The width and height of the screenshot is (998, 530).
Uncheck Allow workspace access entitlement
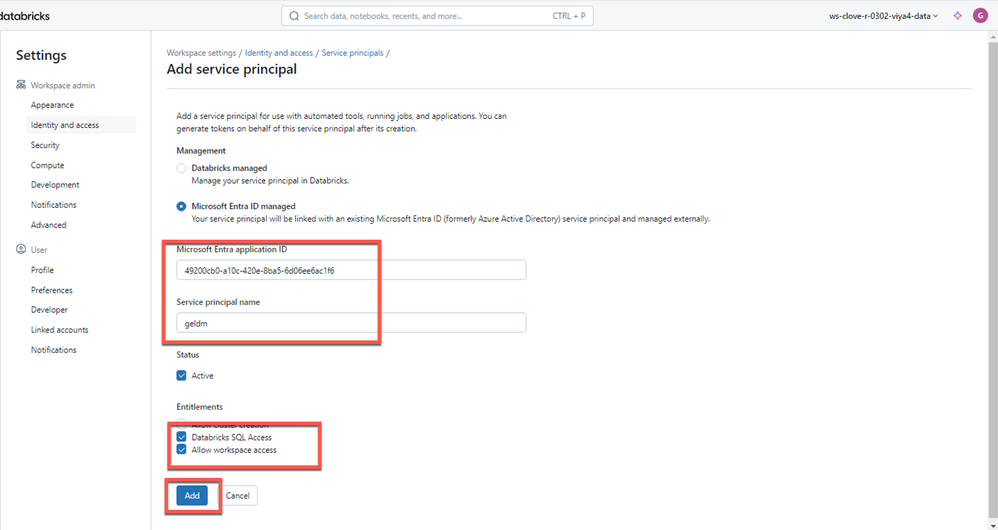coord(182,450)
